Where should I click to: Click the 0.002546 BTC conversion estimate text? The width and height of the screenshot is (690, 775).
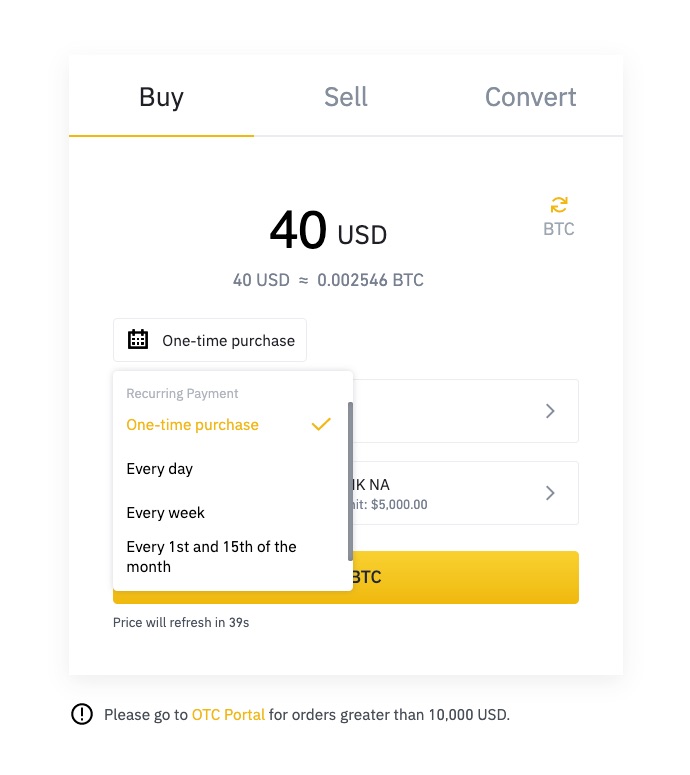coord(370,280)
